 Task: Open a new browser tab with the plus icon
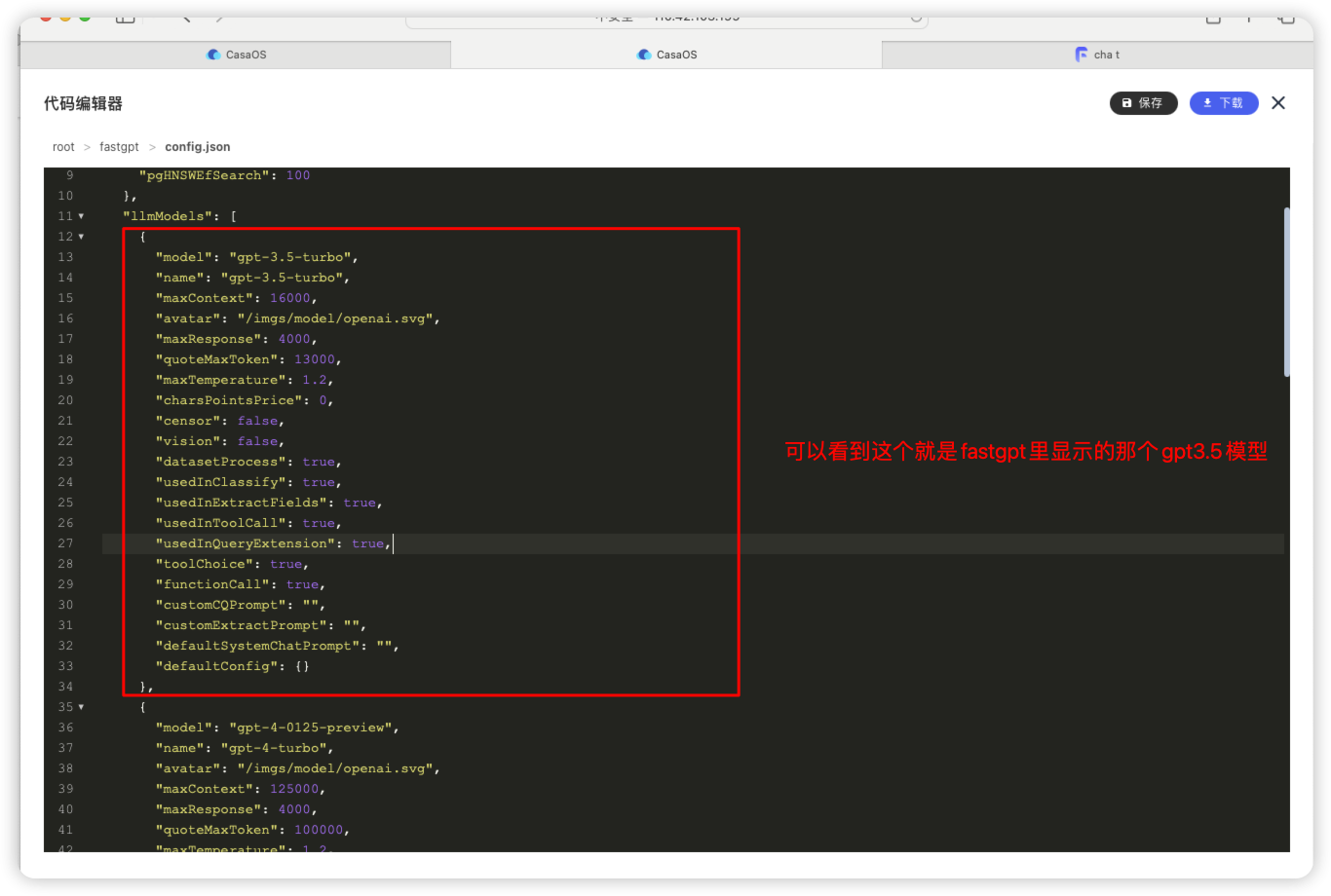(1248, 18)
